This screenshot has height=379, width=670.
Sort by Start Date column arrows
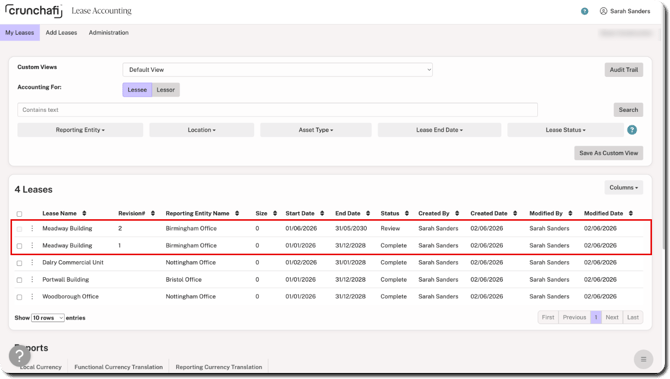(322, 213)
